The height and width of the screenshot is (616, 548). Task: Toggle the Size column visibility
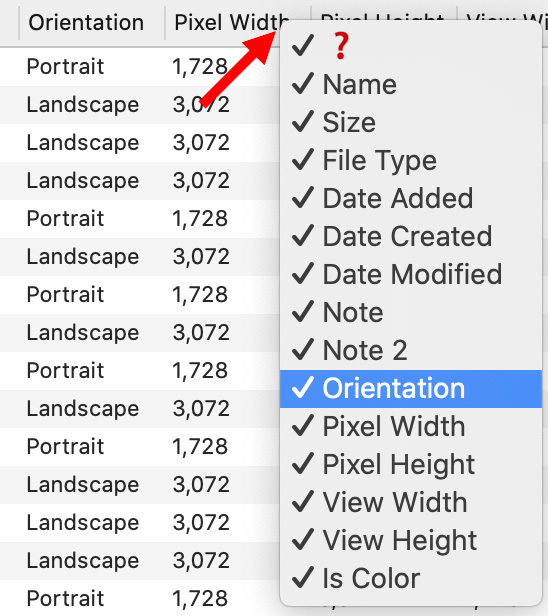point(411,122)
